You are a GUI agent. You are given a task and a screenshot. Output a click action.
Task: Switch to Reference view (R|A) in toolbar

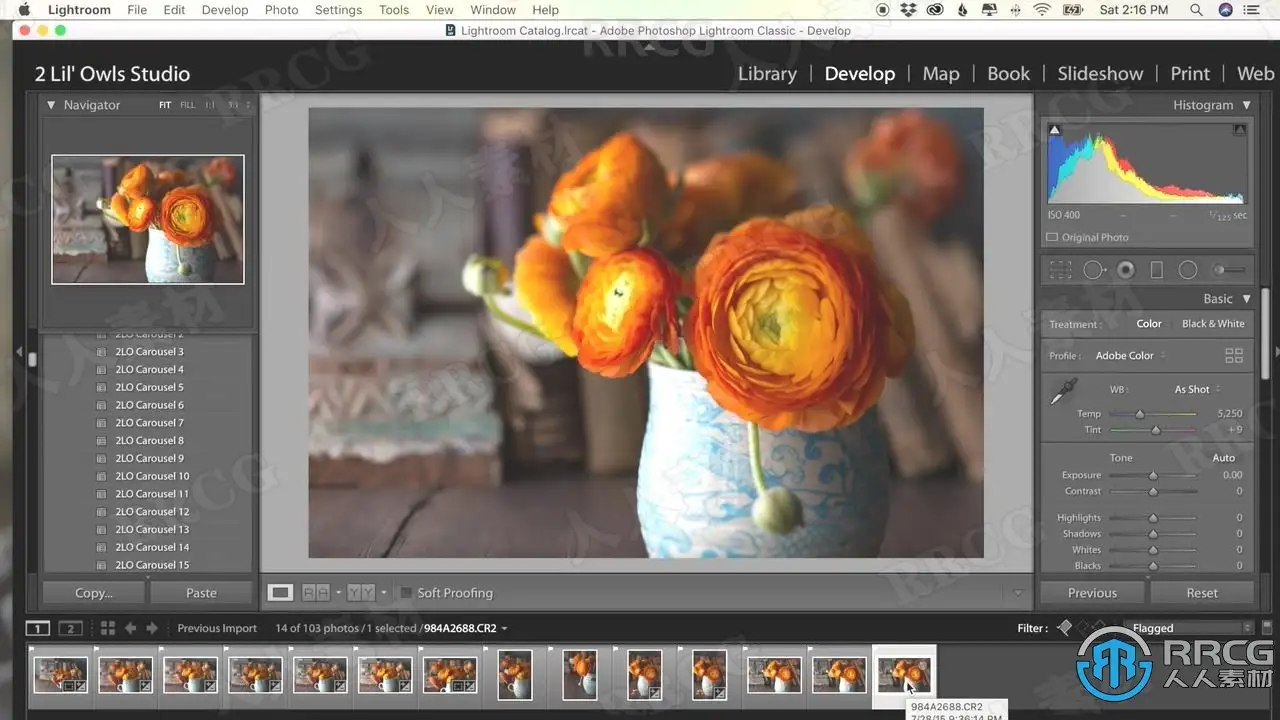pyautogui.click(x=316, y=593)
